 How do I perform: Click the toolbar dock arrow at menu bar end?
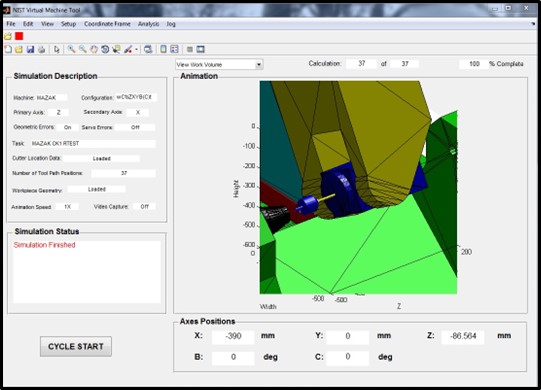(534, 24)
